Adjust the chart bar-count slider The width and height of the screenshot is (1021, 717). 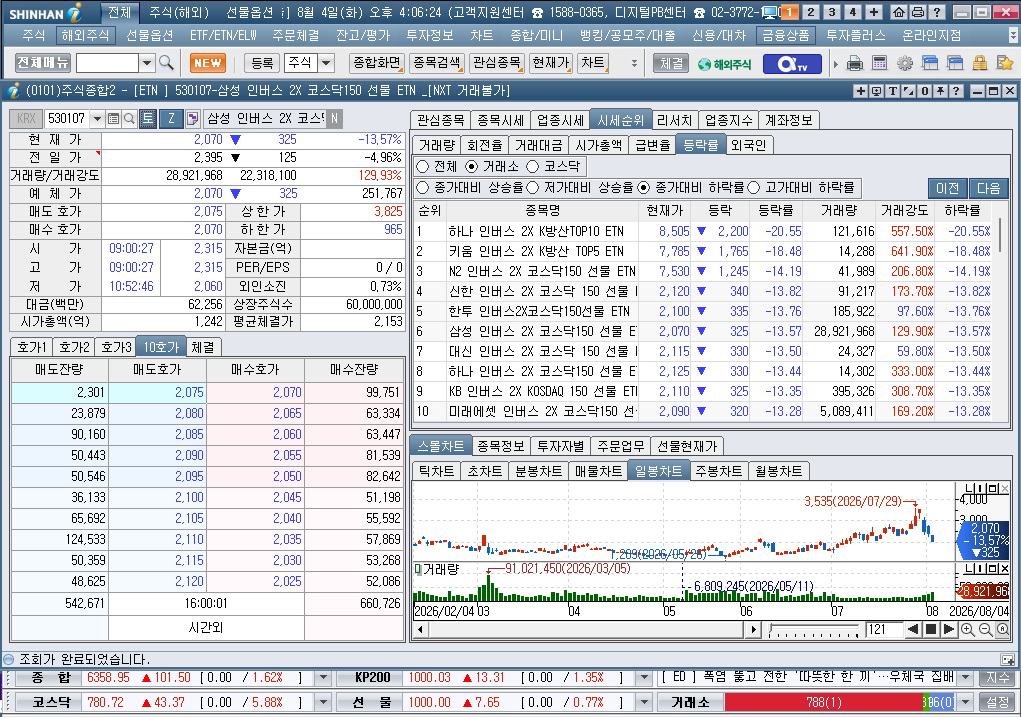pyautogui.click(x=814, y=630)
